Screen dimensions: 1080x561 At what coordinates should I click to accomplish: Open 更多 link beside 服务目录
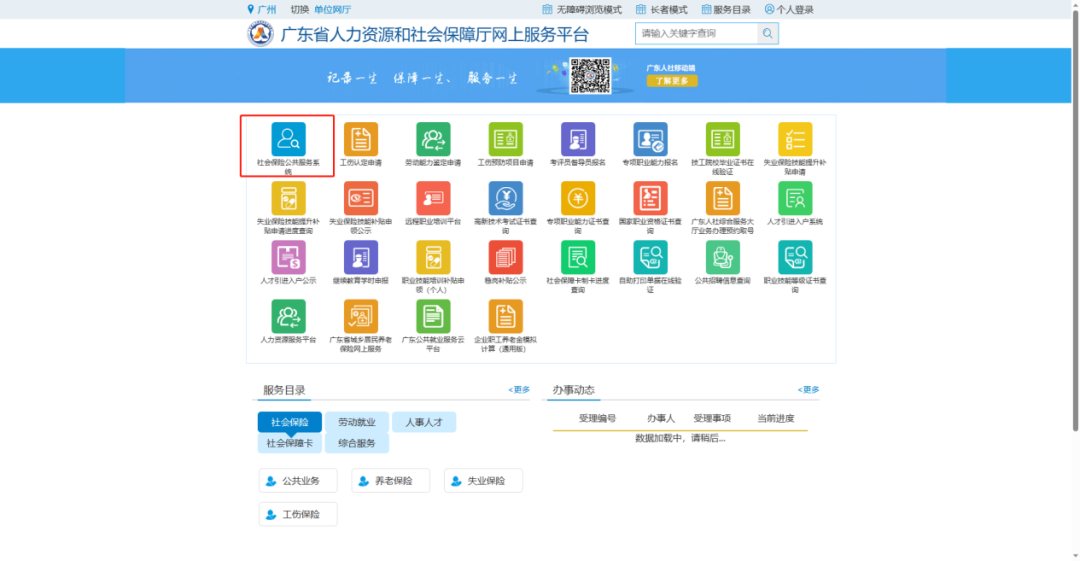click(519, 389)
